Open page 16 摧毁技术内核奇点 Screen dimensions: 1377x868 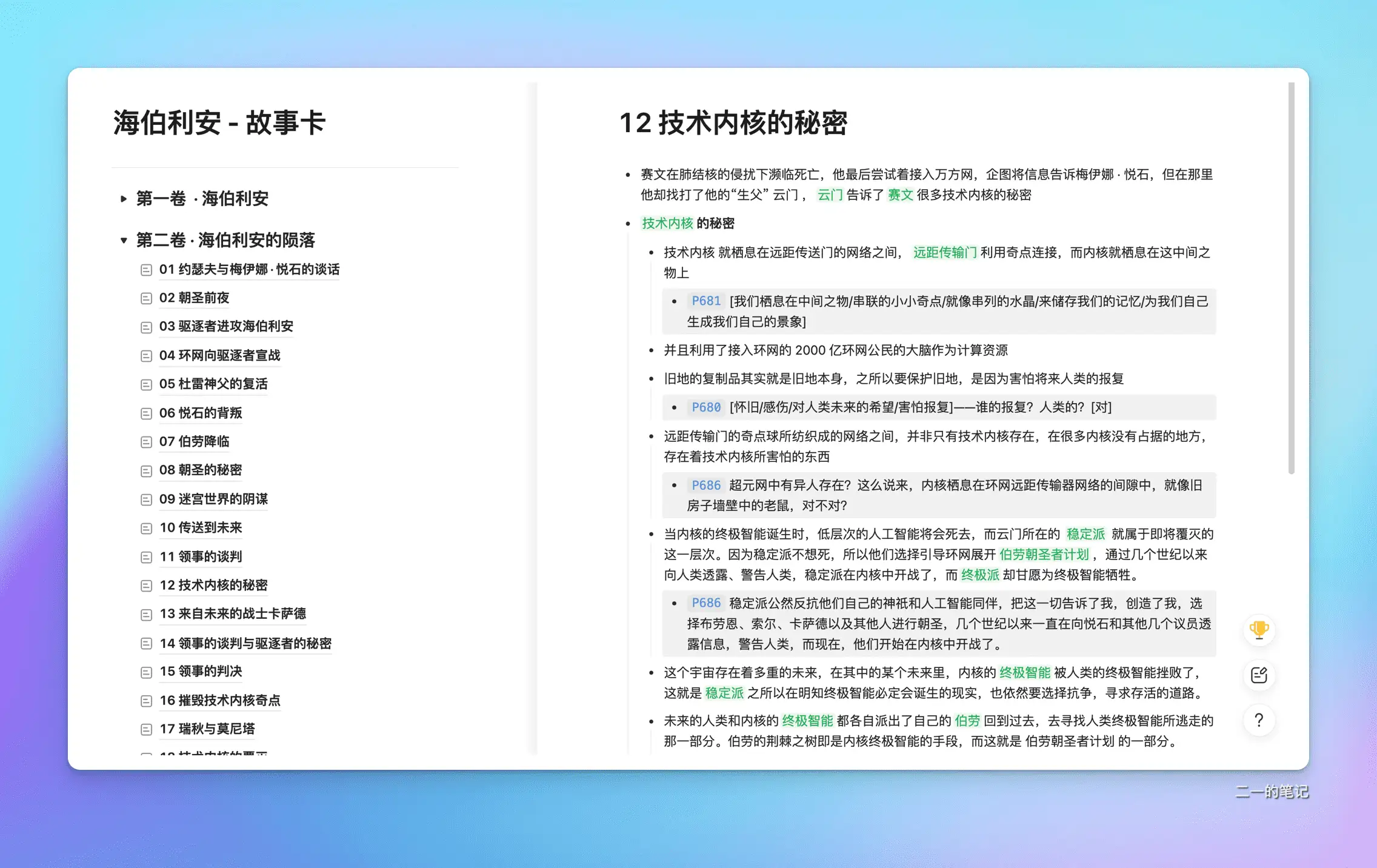tap(220, 700)
